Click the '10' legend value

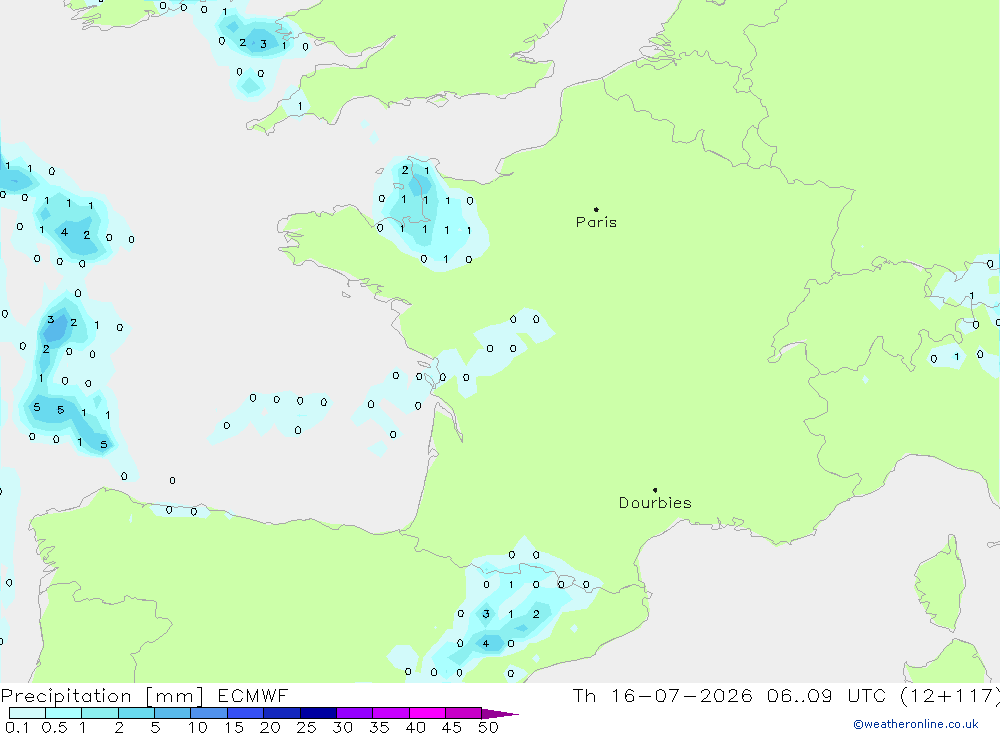[198, 727]
